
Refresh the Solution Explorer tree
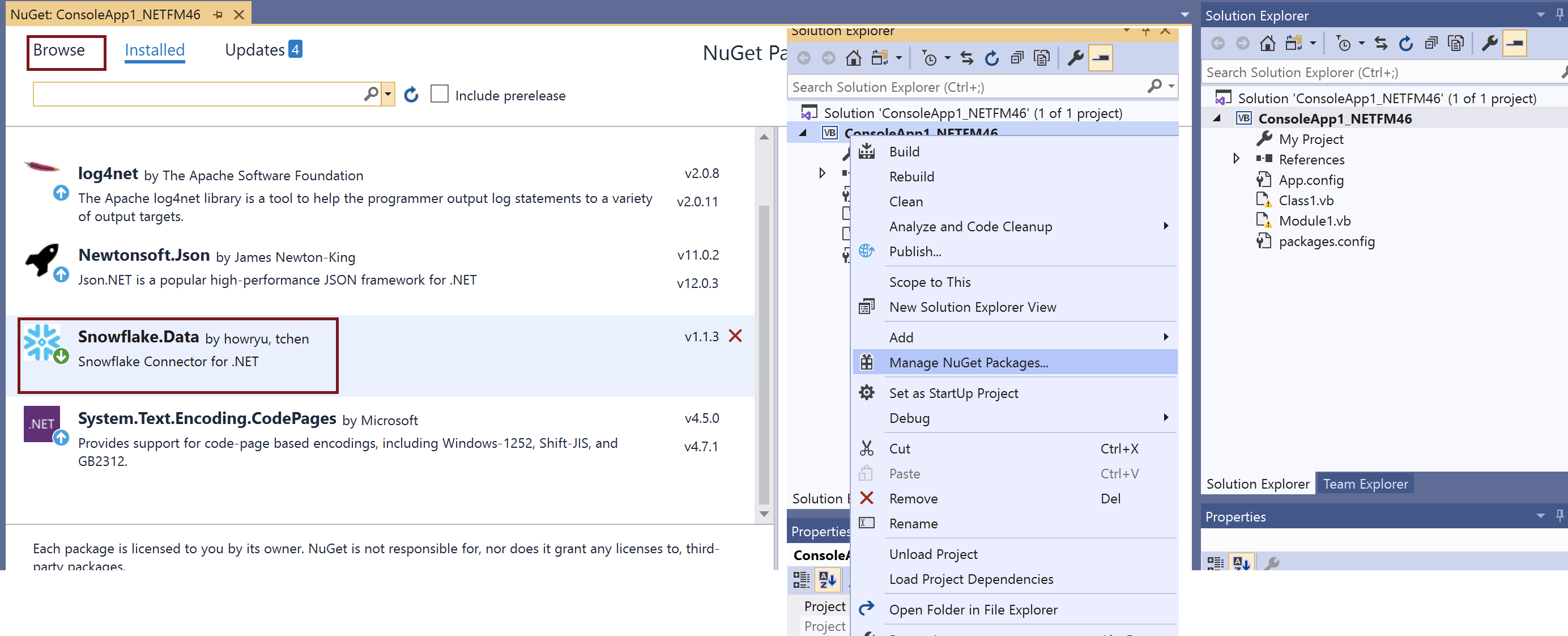[x=1406, y=43]
